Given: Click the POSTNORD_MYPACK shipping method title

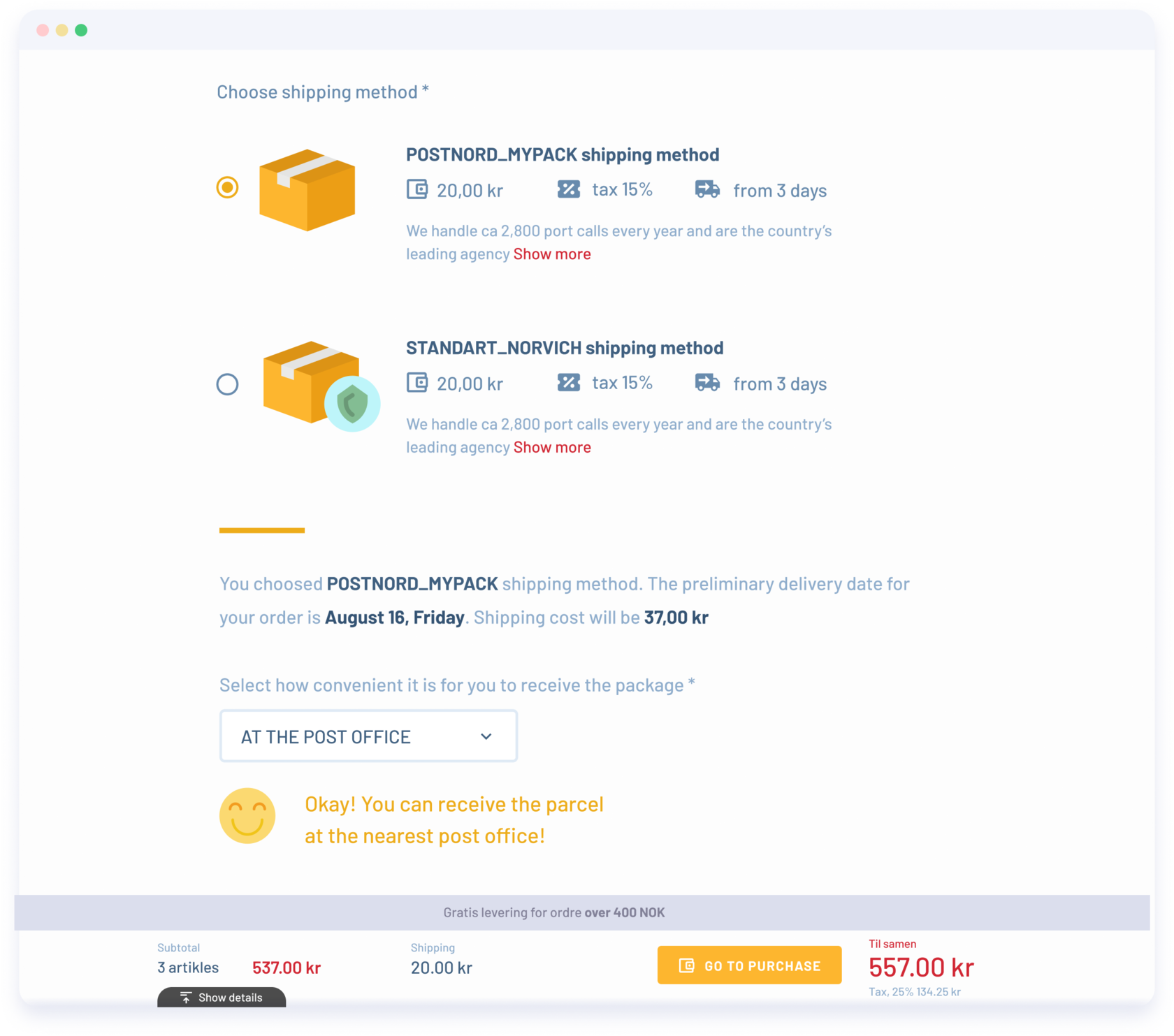Looking at the screenshot, I should 563,154.
